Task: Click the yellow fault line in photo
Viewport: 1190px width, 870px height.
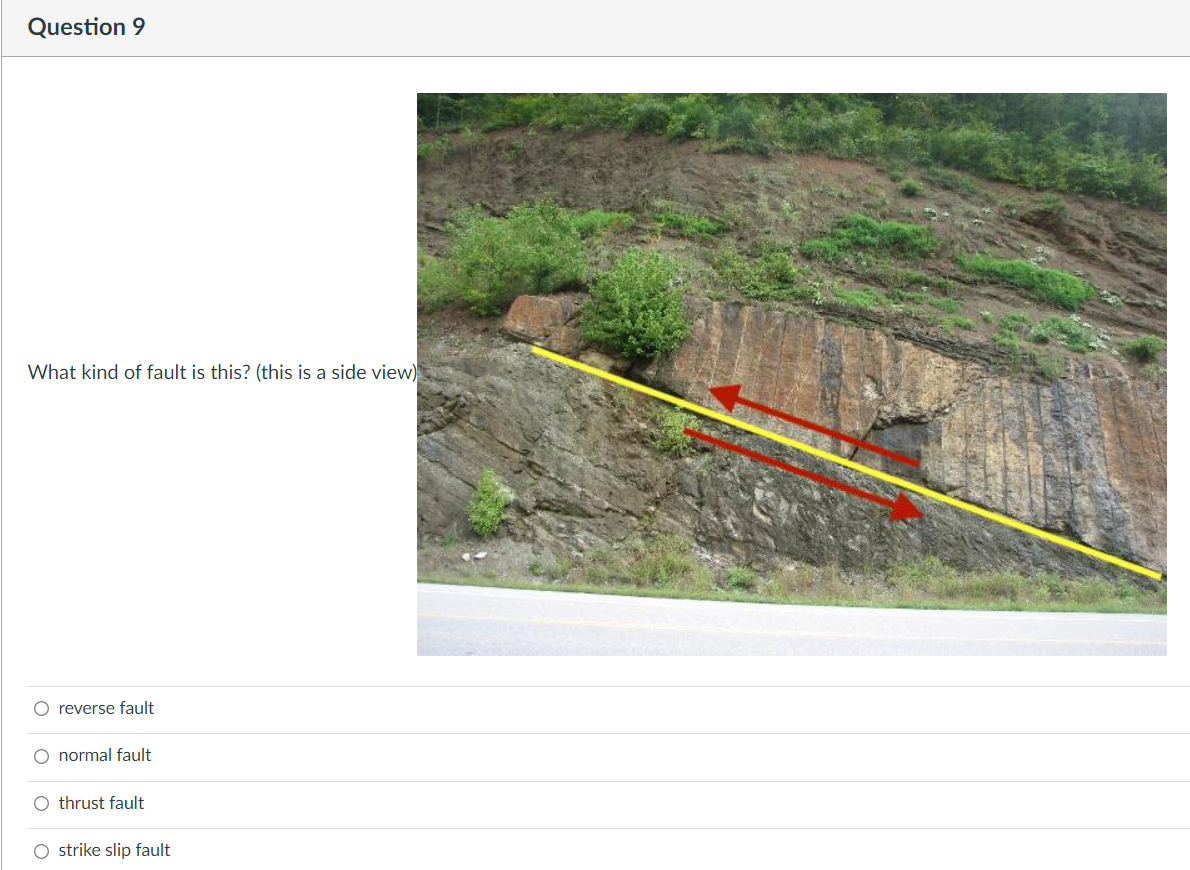Action: coord(846,462)
